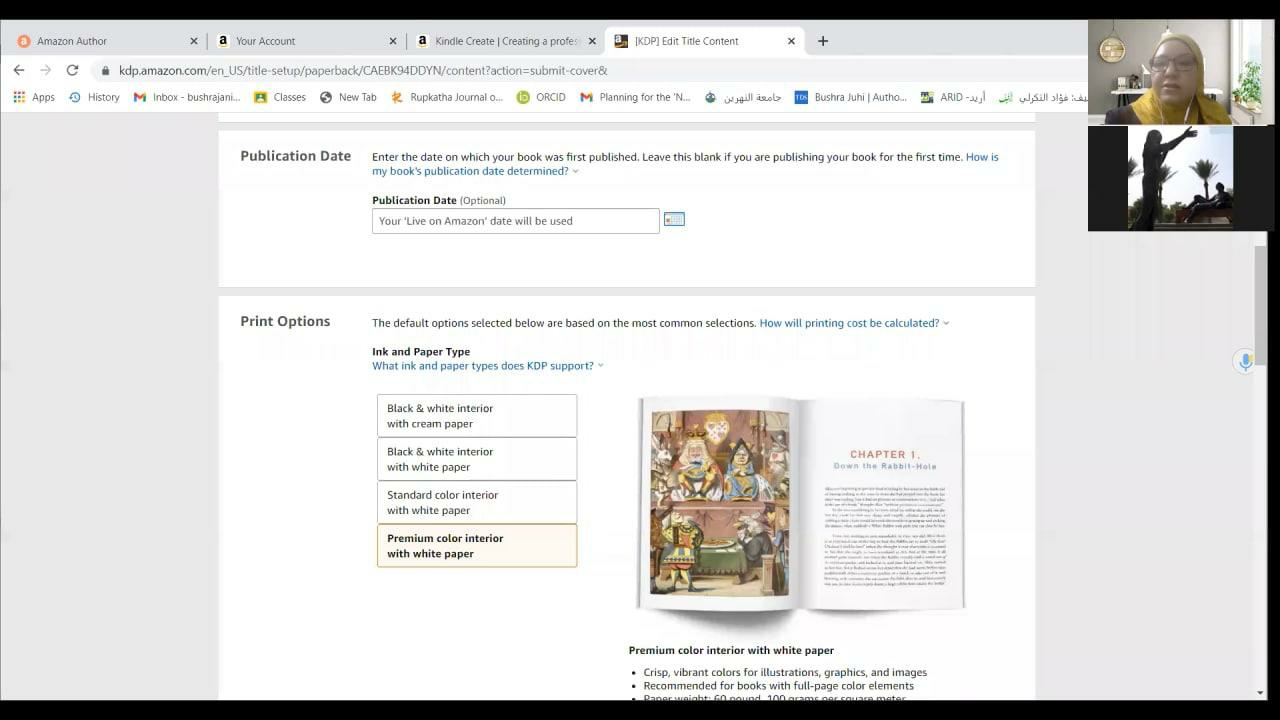Open the New Tab bookmark
This screenshot has height=720, width=1280.
[x=348, y=97]
